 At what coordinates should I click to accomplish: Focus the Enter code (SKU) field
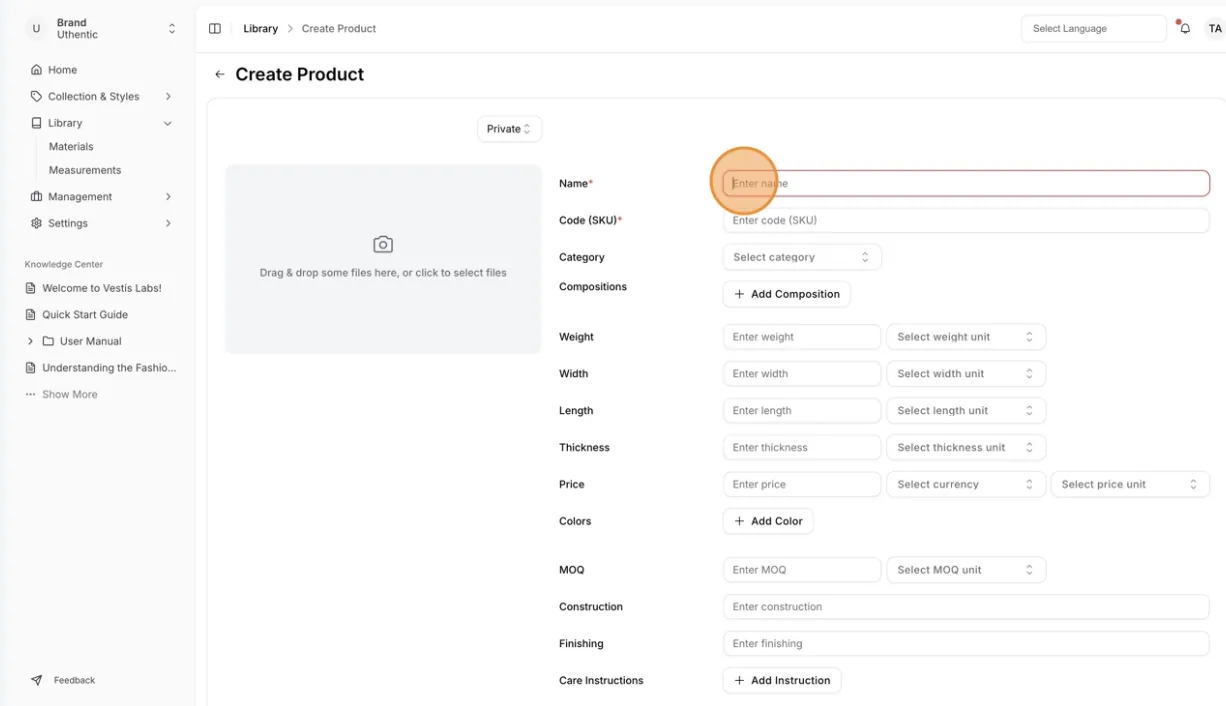(x=966, y=220)
